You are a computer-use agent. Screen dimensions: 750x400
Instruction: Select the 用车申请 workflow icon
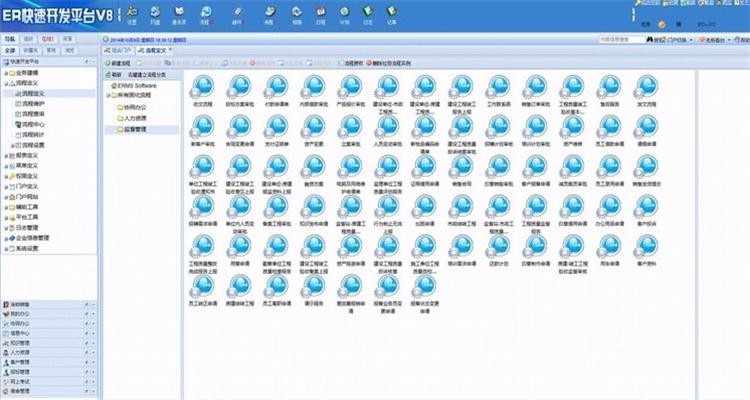609,247
